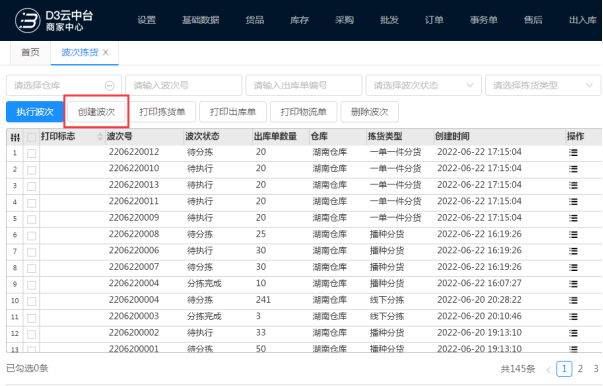The image size is (603, 386).
Task: Open the 采购 menu
Action: (x=344, y=20)
